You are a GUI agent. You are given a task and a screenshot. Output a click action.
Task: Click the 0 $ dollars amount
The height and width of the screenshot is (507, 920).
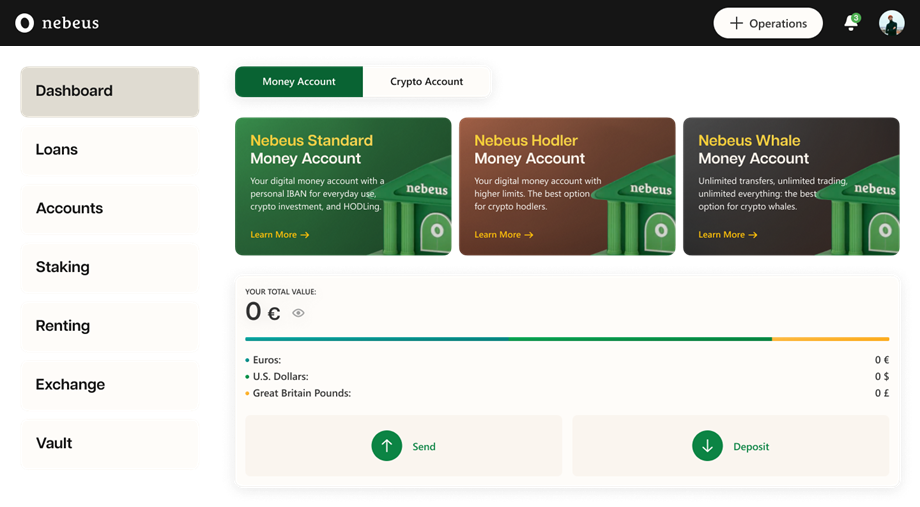(882, 376)
